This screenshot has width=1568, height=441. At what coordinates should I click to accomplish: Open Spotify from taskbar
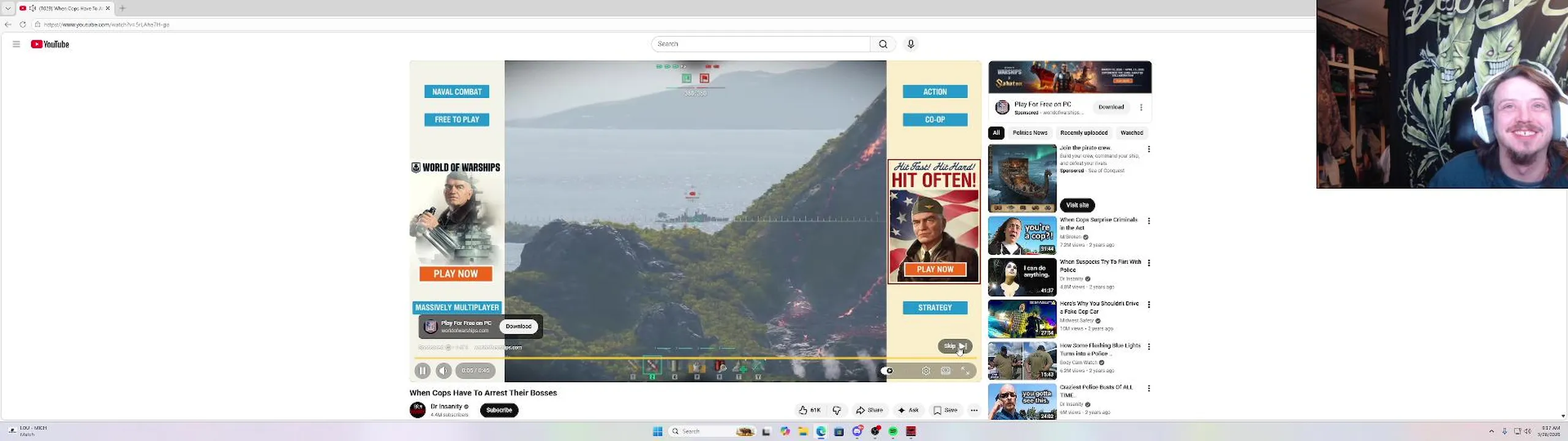coord(893,432)
